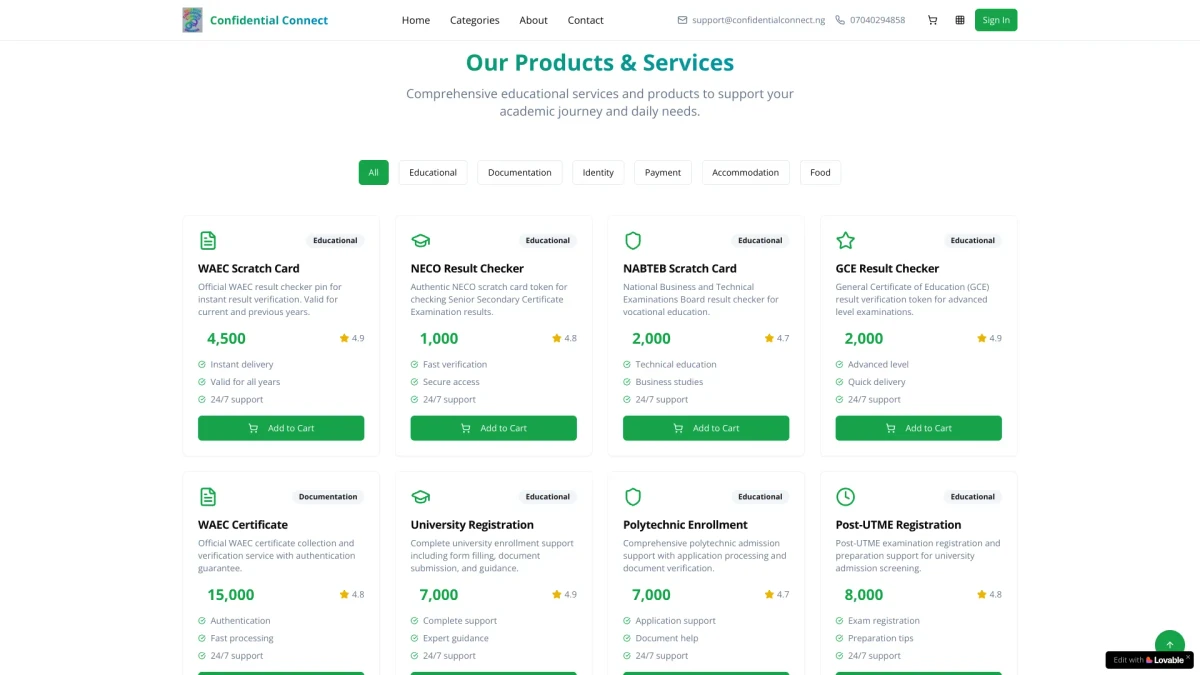Click the support email envelope icon

pos(682,20)
